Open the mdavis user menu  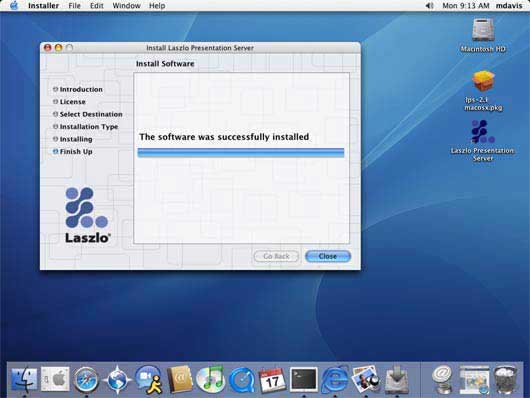(509, 6)
